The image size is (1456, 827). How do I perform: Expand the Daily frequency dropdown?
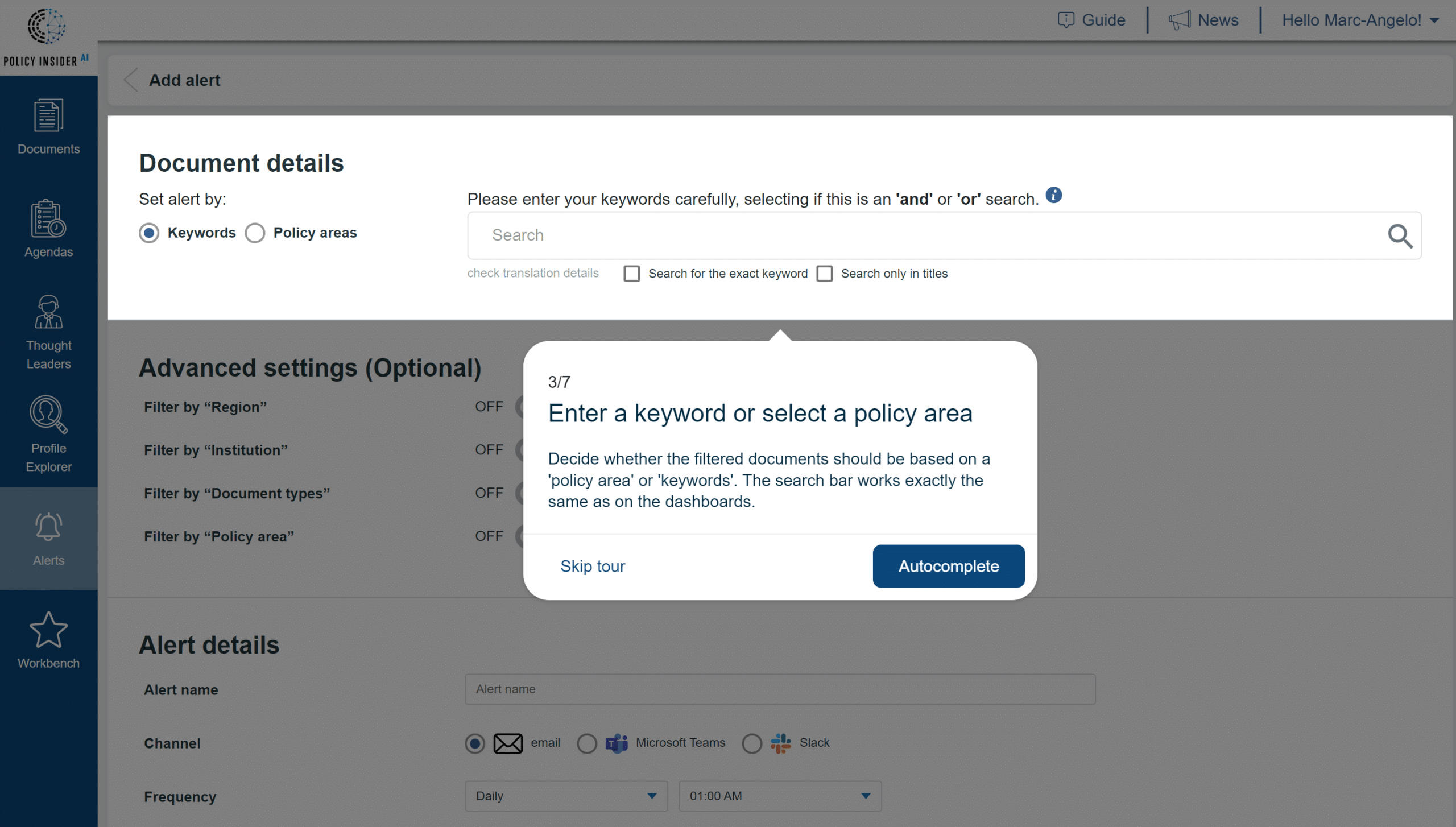[x=566, y=796]
